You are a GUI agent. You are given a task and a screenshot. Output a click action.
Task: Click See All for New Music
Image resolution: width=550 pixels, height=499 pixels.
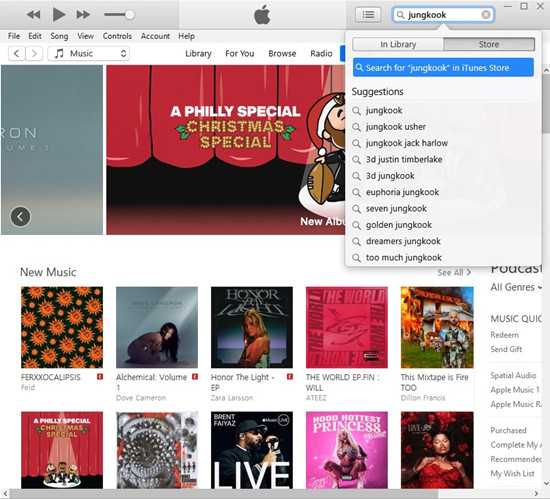(454, 272)
